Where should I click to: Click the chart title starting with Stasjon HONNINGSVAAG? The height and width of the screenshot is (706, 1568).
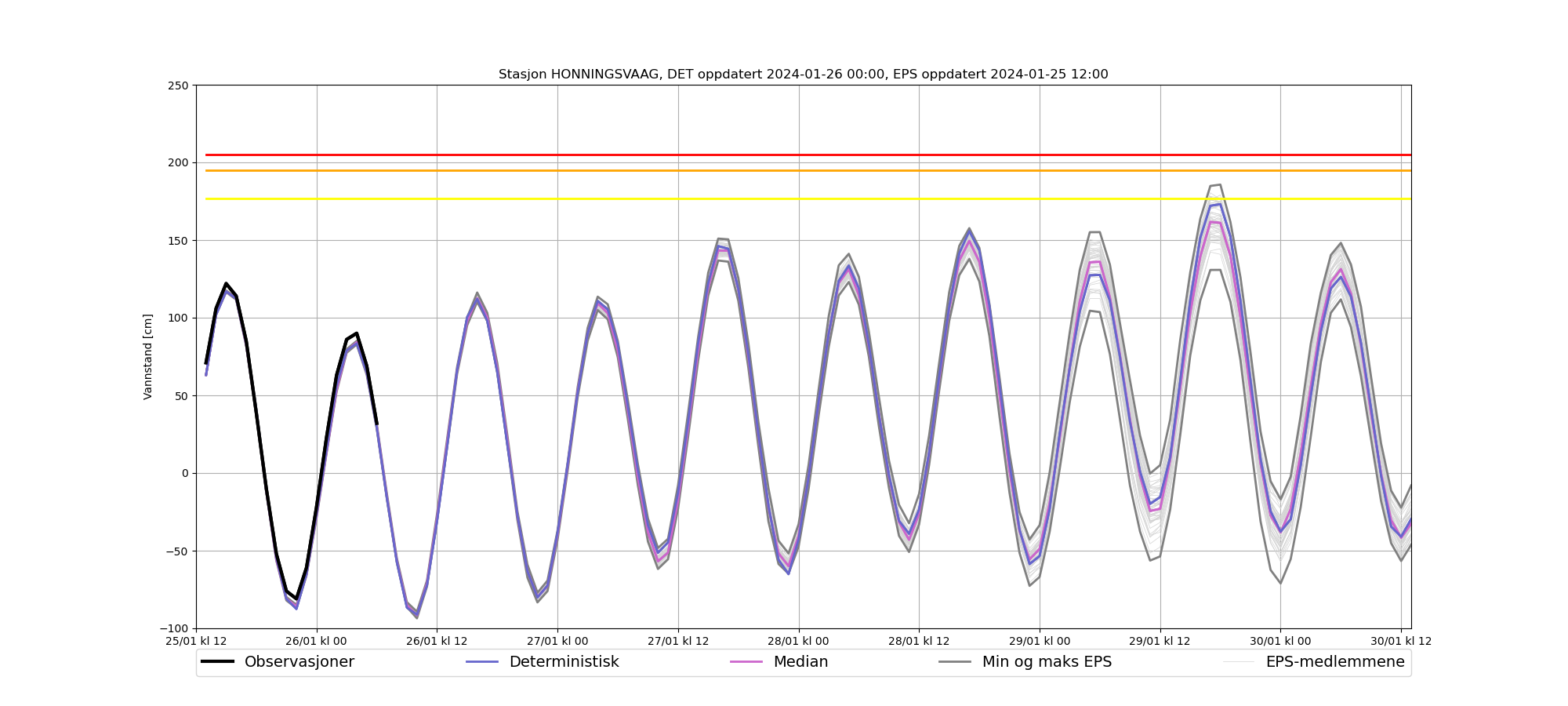click(x=803, y=75)
